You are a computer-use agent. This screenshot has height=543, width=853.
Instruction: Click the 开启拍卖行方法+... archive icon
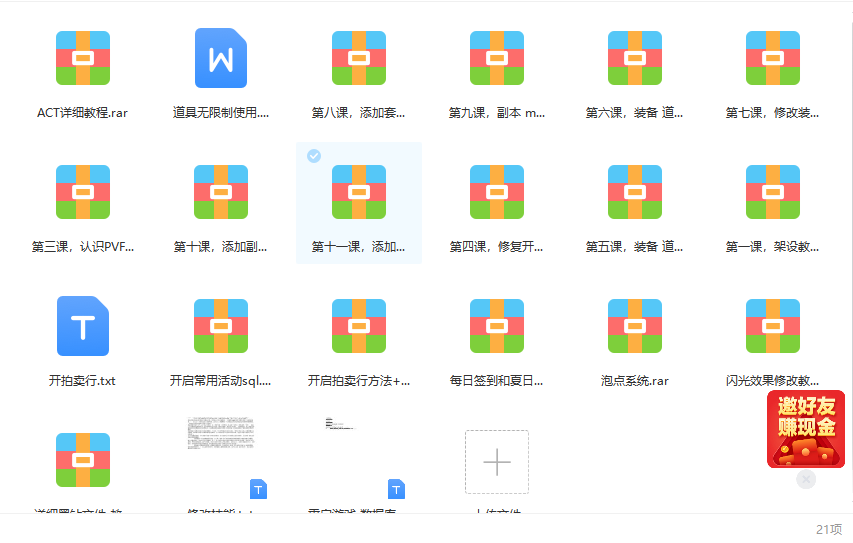359,326
